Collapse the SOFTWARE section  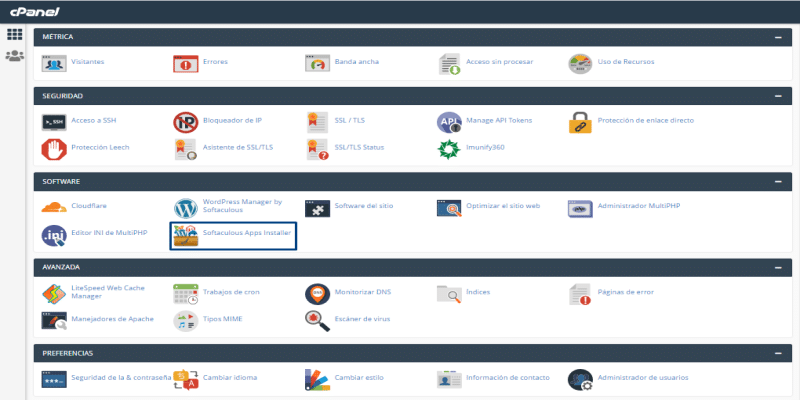[778, 182]
